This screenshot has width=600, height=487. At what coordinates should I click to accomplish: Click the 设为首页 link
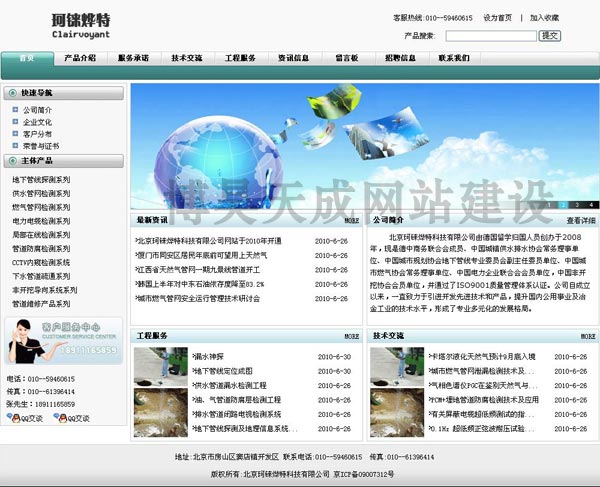(497, 18)
